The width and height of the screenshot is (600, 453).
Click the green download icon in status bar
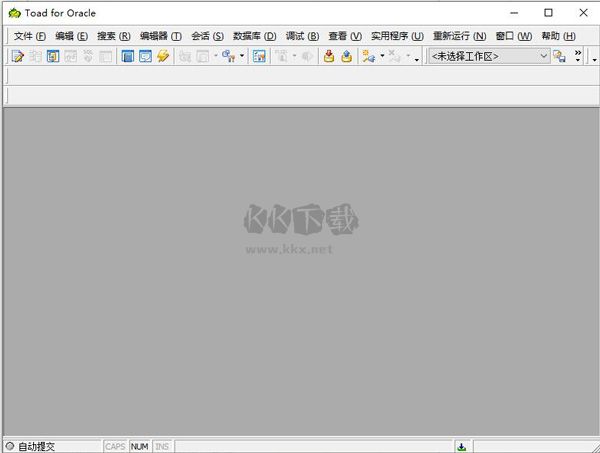pos(462,446)
